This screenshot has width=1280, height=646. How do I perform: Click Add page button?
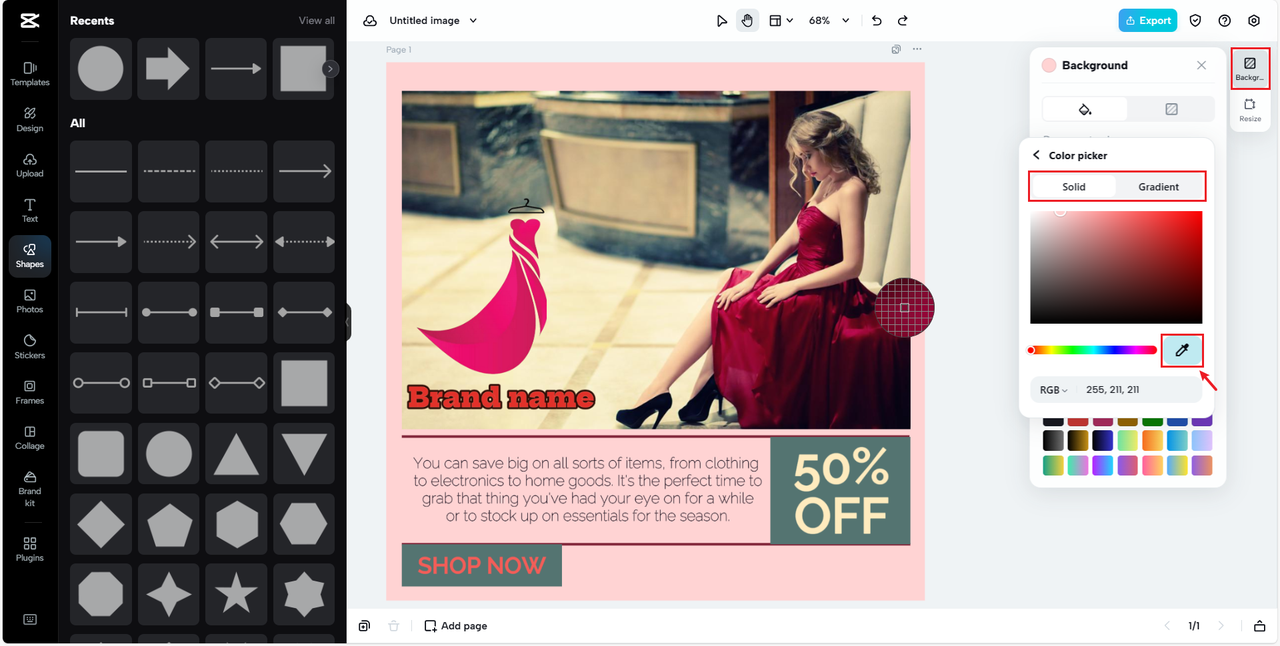tap(456, 626)
